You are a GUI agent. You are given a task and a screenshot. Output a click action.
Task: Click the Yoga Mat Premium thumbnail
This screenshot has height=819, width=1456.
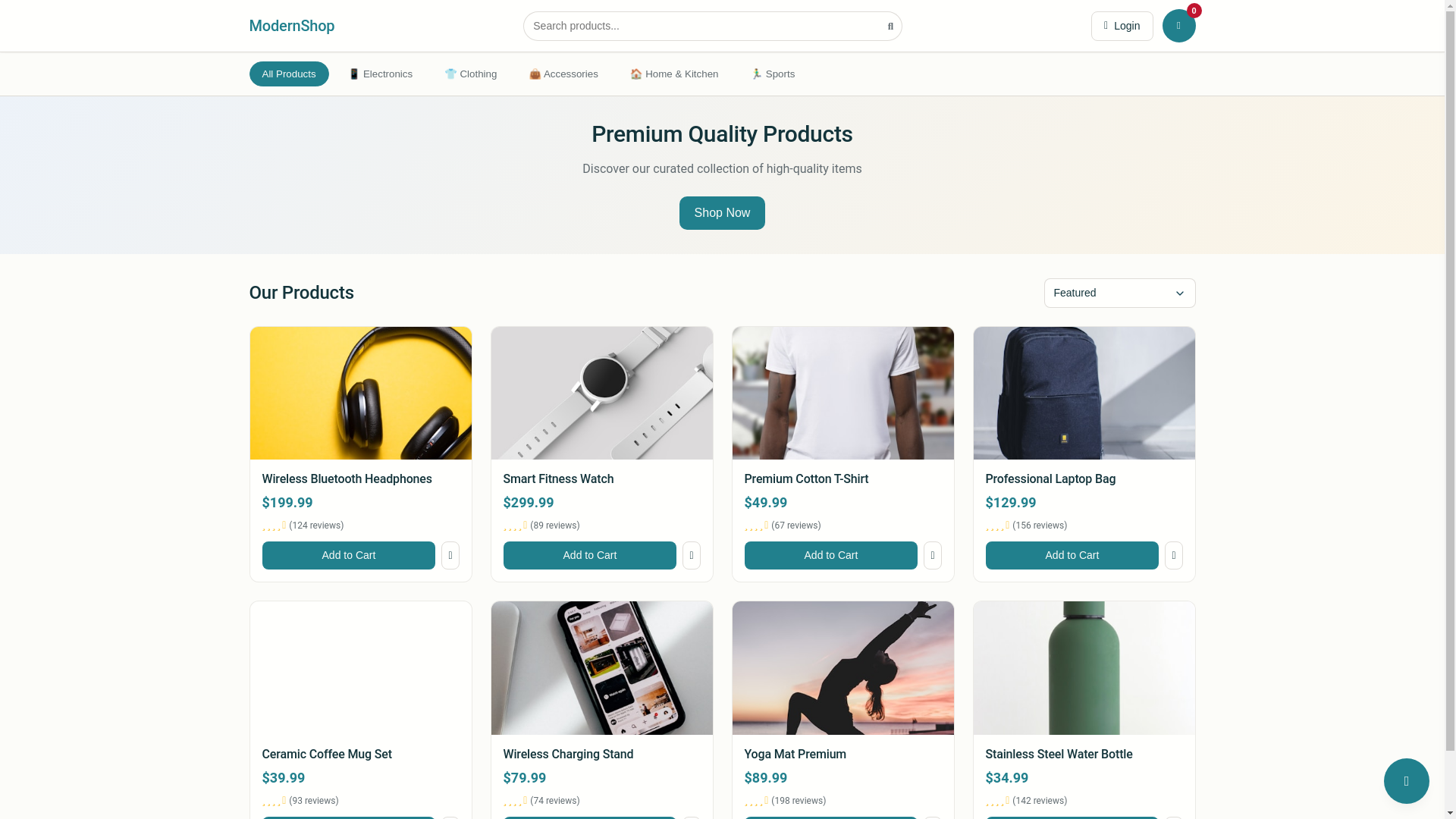coord(843,667)
